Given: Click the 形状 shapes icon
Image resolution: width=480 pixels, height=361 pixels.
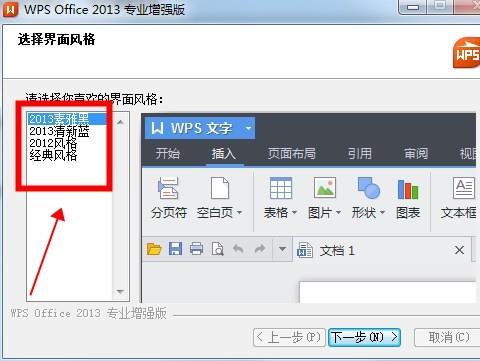Looking at the screenshot, I should coord(369,188).
